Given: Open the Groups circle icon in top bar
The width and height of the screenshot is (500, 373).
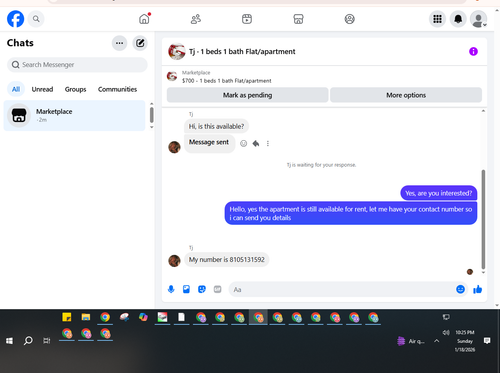Looking at the screenshot, I should pos(349,19).
